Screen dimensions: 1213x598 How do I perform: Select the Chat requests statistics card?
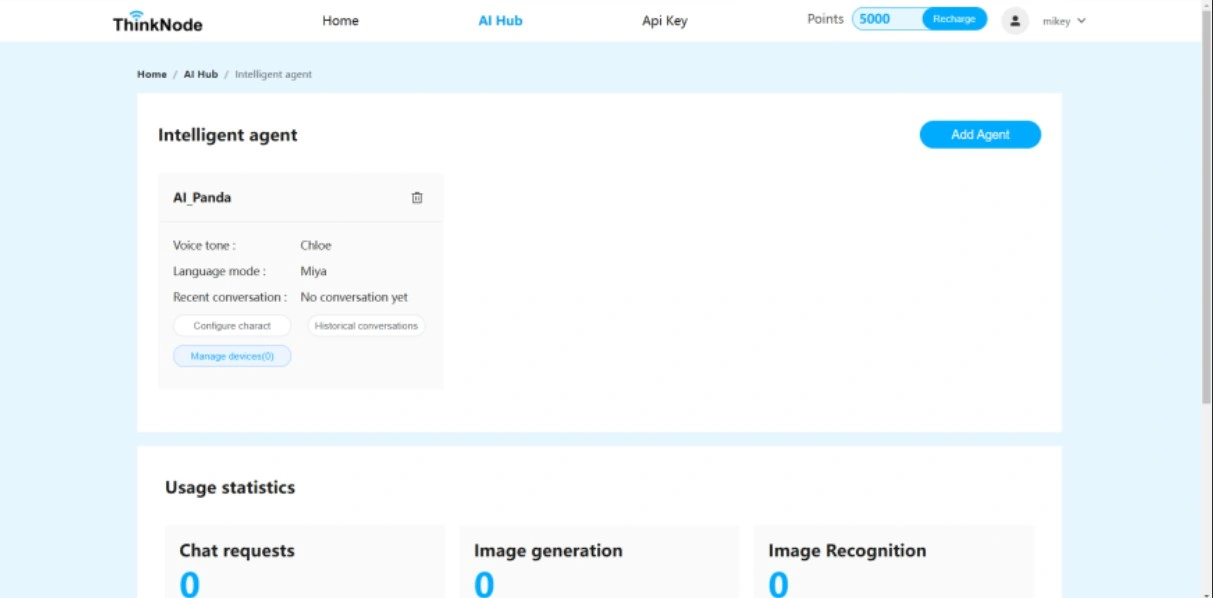point(305,562)
